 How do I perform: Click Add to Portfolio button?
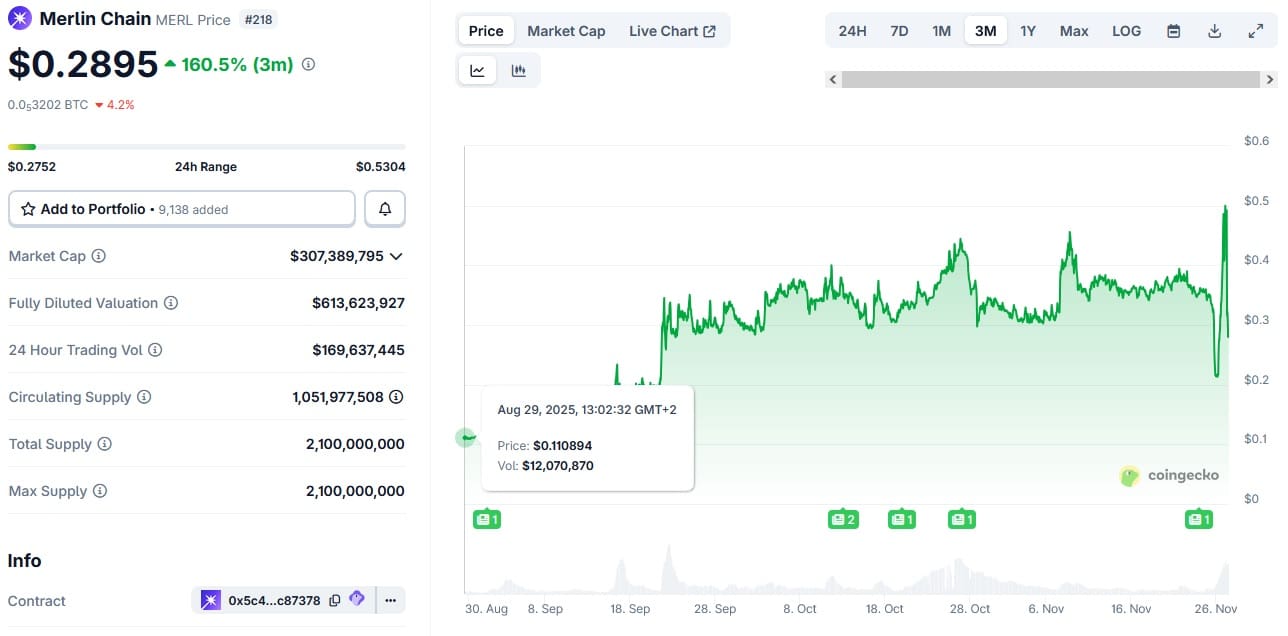point(182,209)
